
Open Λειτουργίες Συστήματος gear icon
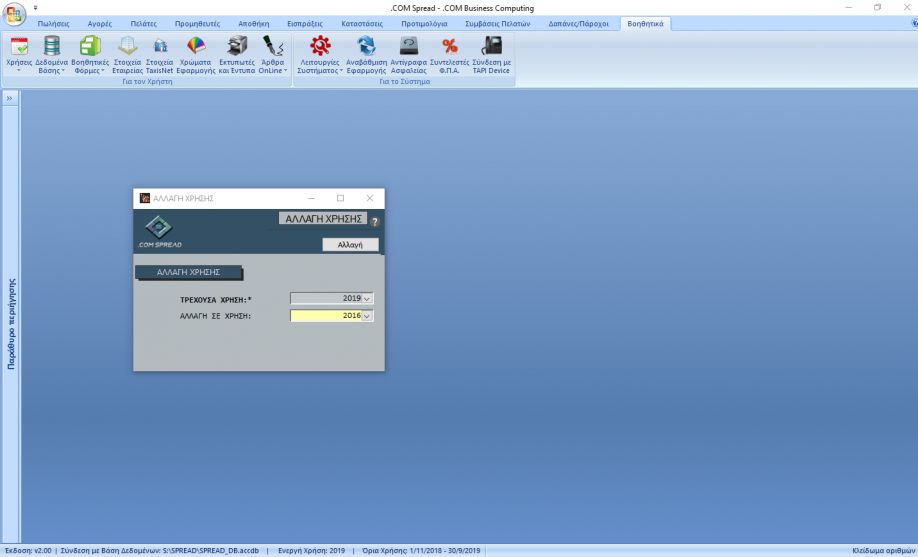pyautogui.click(x=320, y=46)
